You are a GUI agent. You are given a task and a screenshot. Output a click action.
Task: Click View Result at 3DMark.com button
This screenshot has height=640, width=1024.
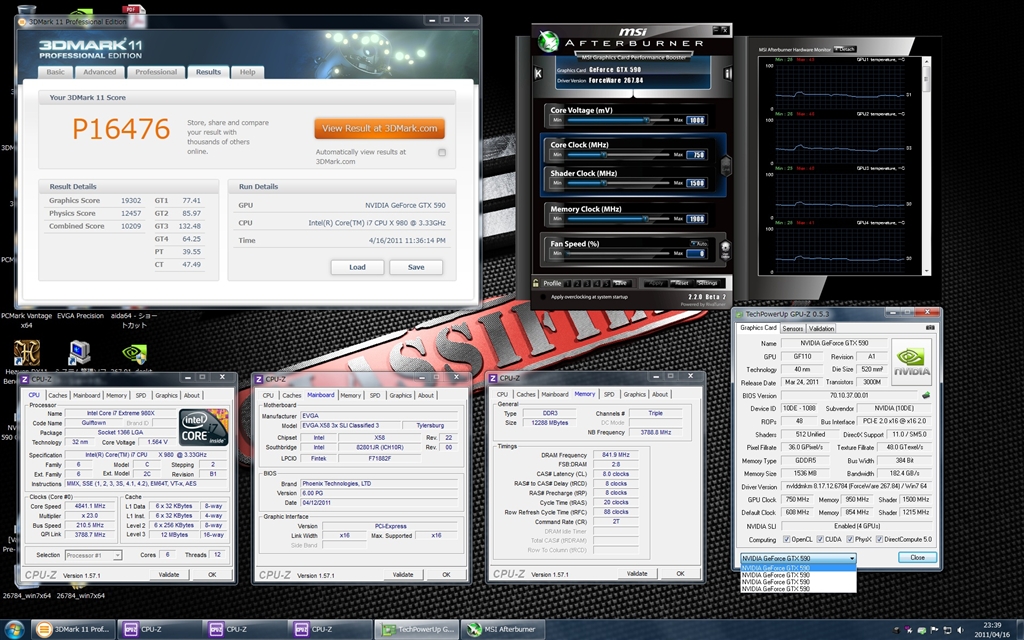click(379, 128)
